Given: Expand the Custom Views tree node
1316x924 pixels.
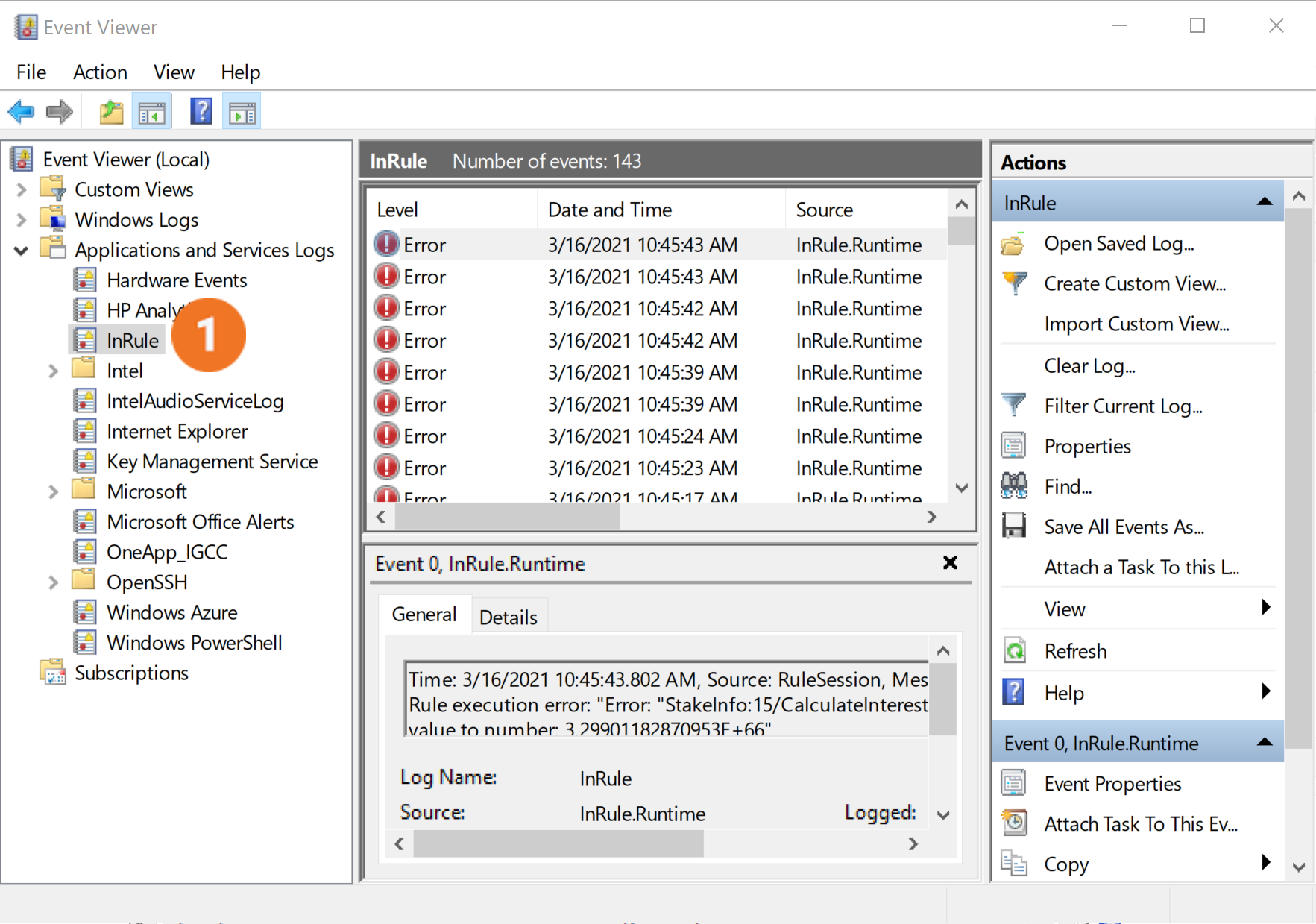Looking at the screenshot, I should [22, 190].
